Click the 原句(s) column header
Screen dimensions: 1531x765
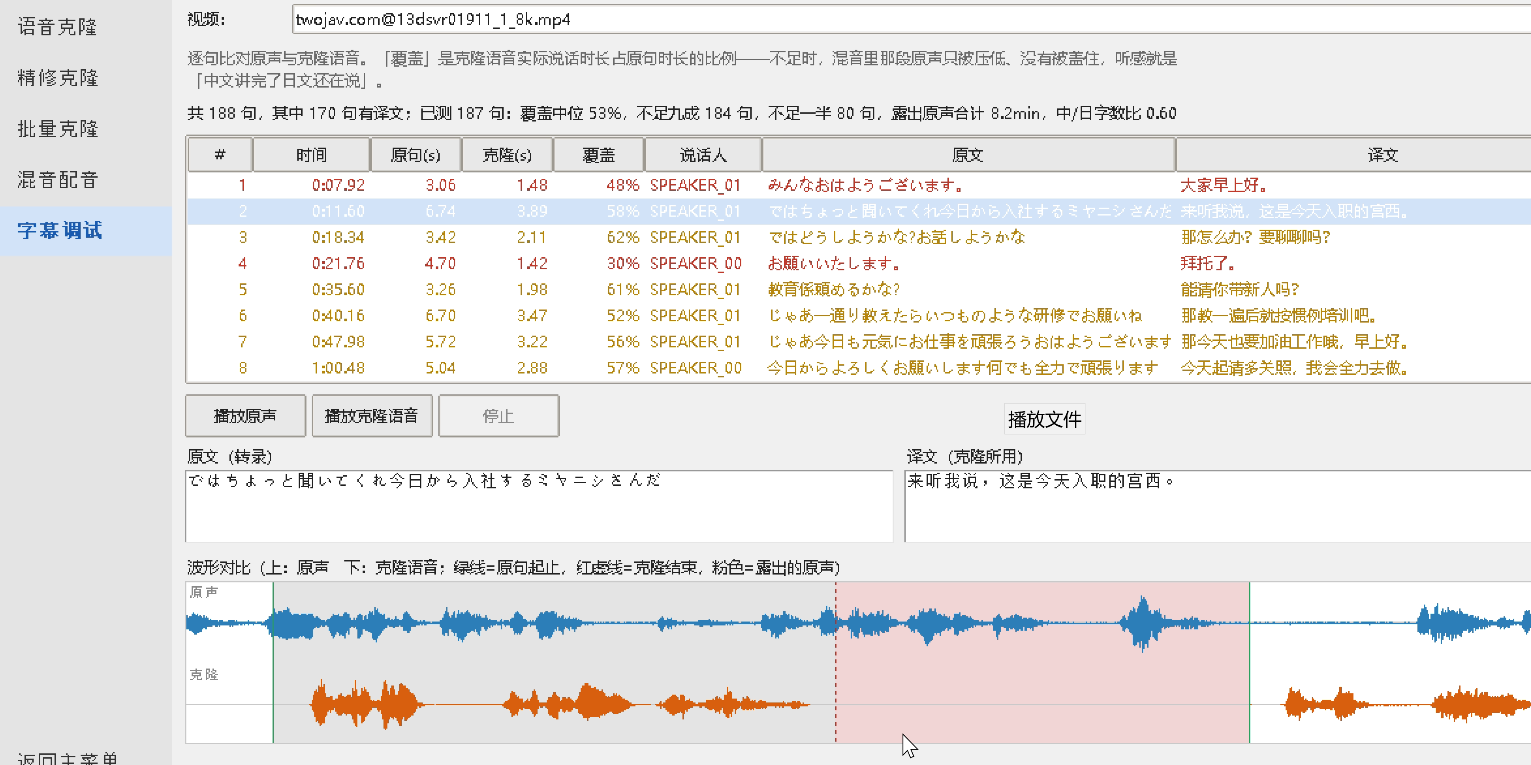pyautogui.click(x=415, y=155)
